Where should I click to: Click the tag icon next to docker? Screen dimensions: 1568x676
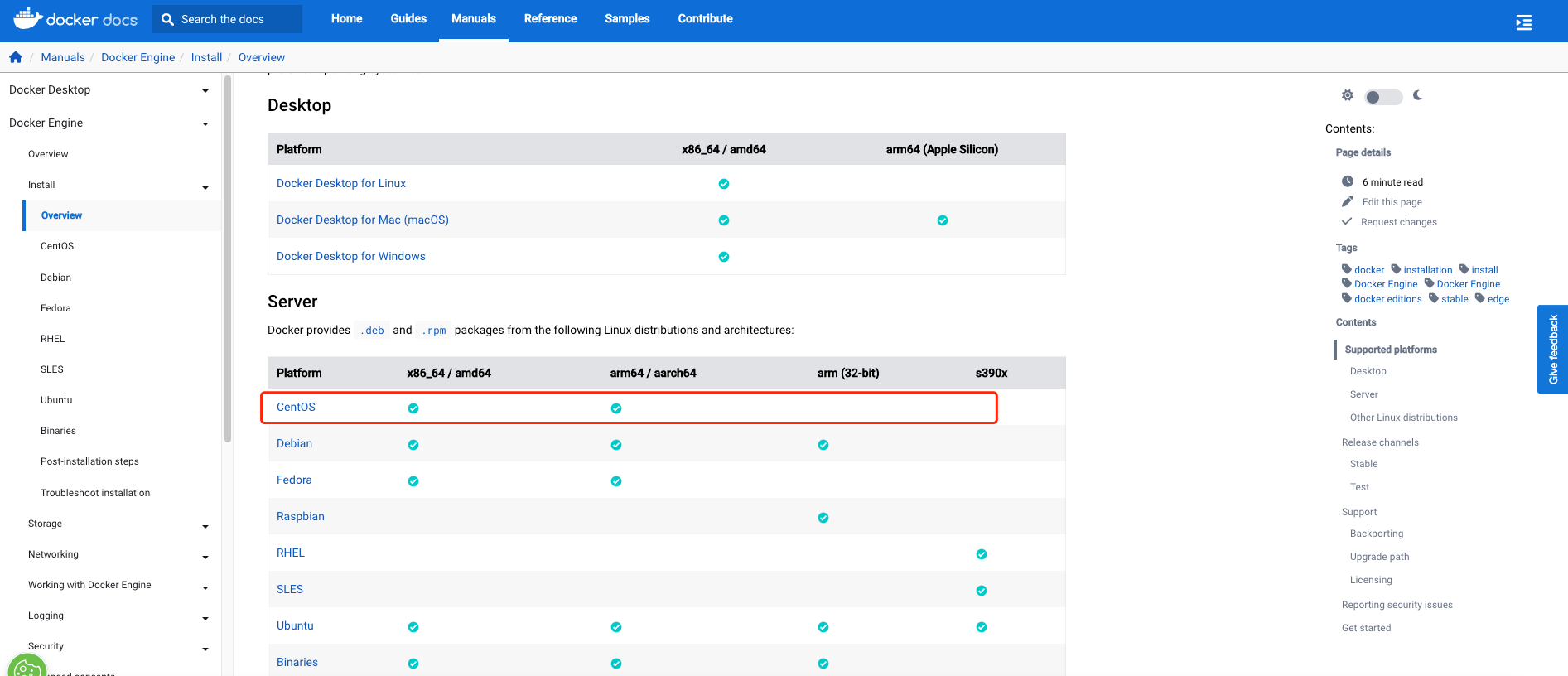click(1347, 269)
